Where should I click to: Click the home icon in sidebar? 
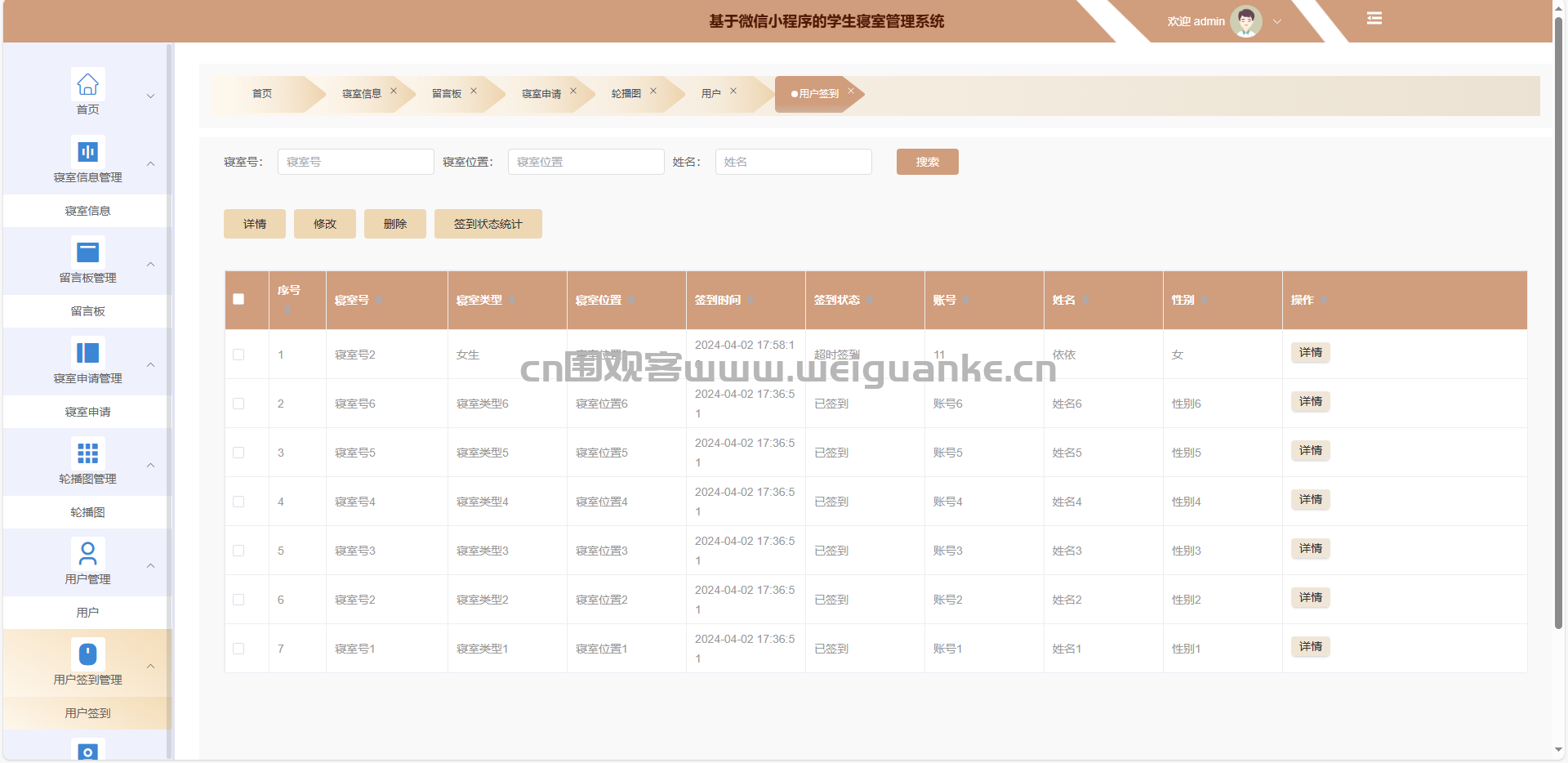click(x=87, y=84)
